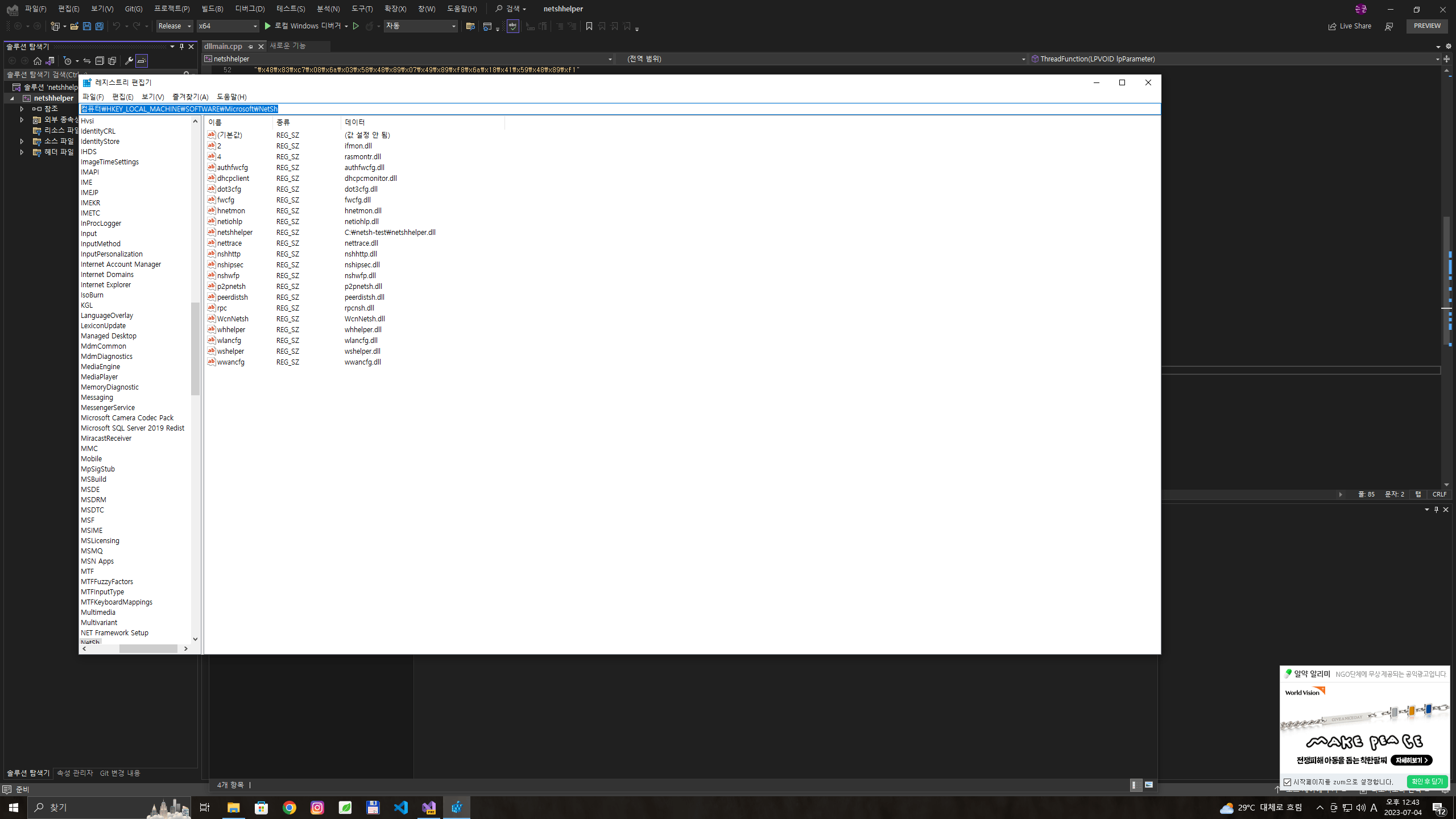Open the 프로젝트(P) menu in Visual Studio
The image size is (1456, 819).
tap(172, 9)
